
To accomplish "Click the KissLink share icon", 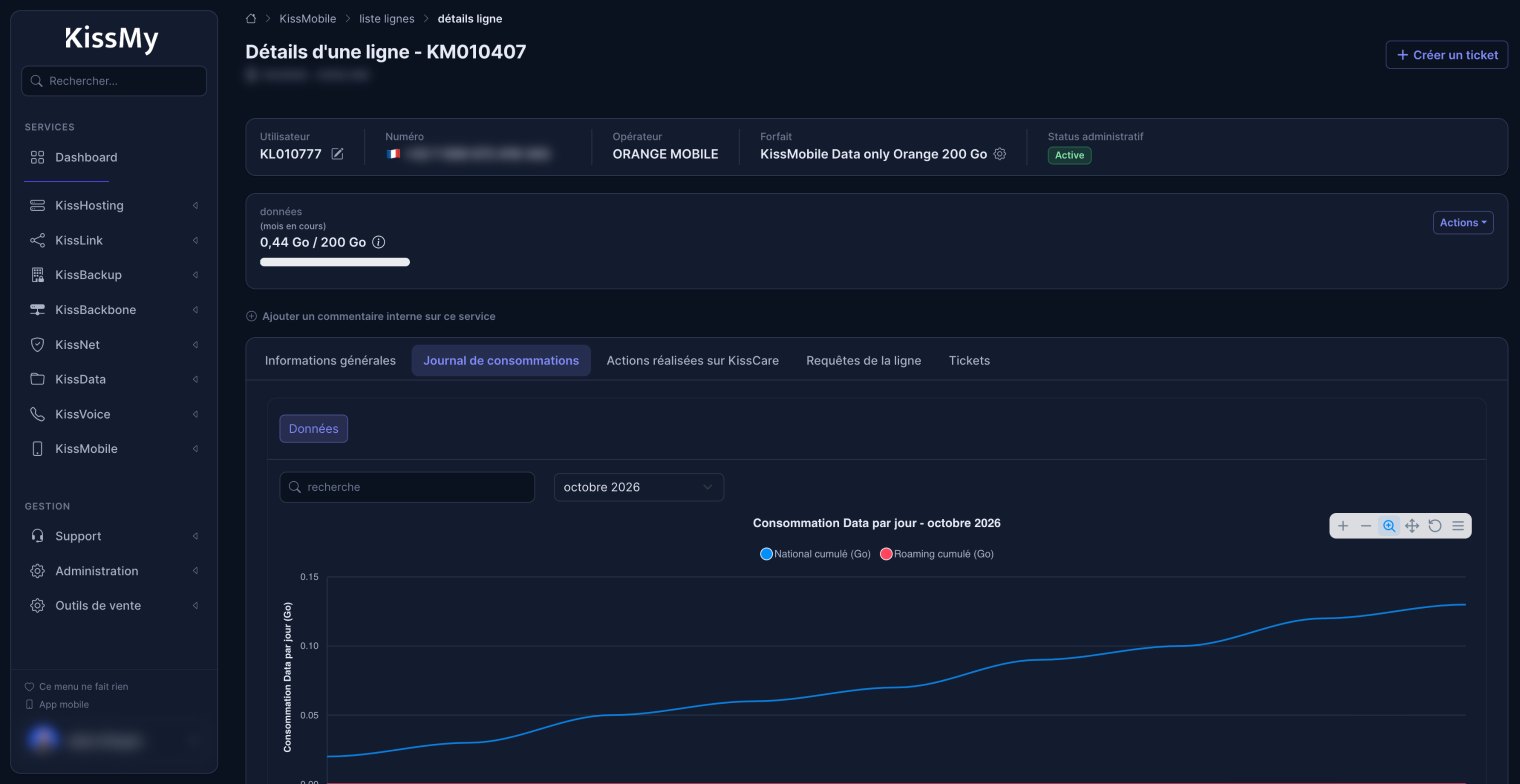I will (x=38, y=240).
